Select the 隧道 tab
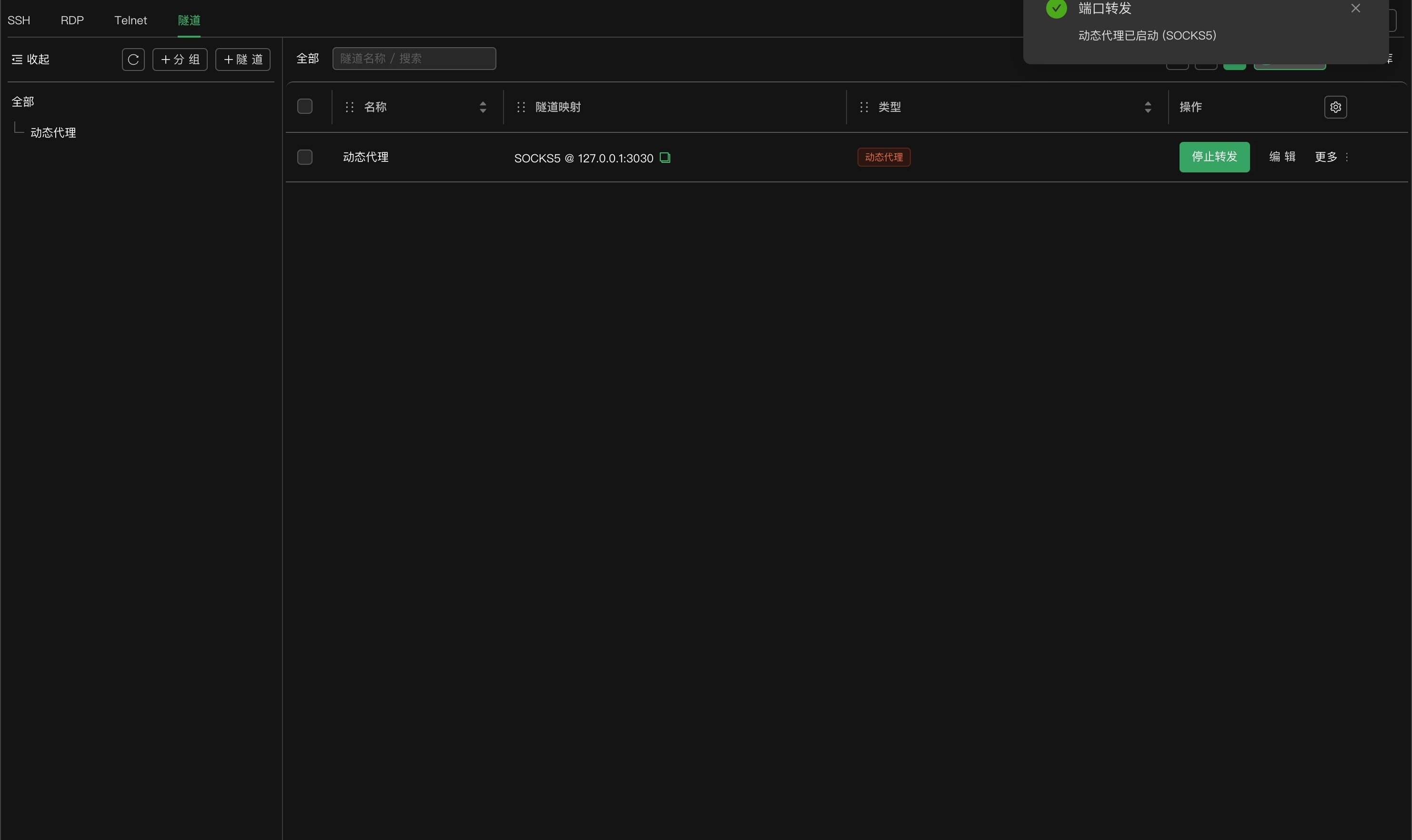Image resolution: width=1412 pixels, height=840 pixels. point(189,20)
